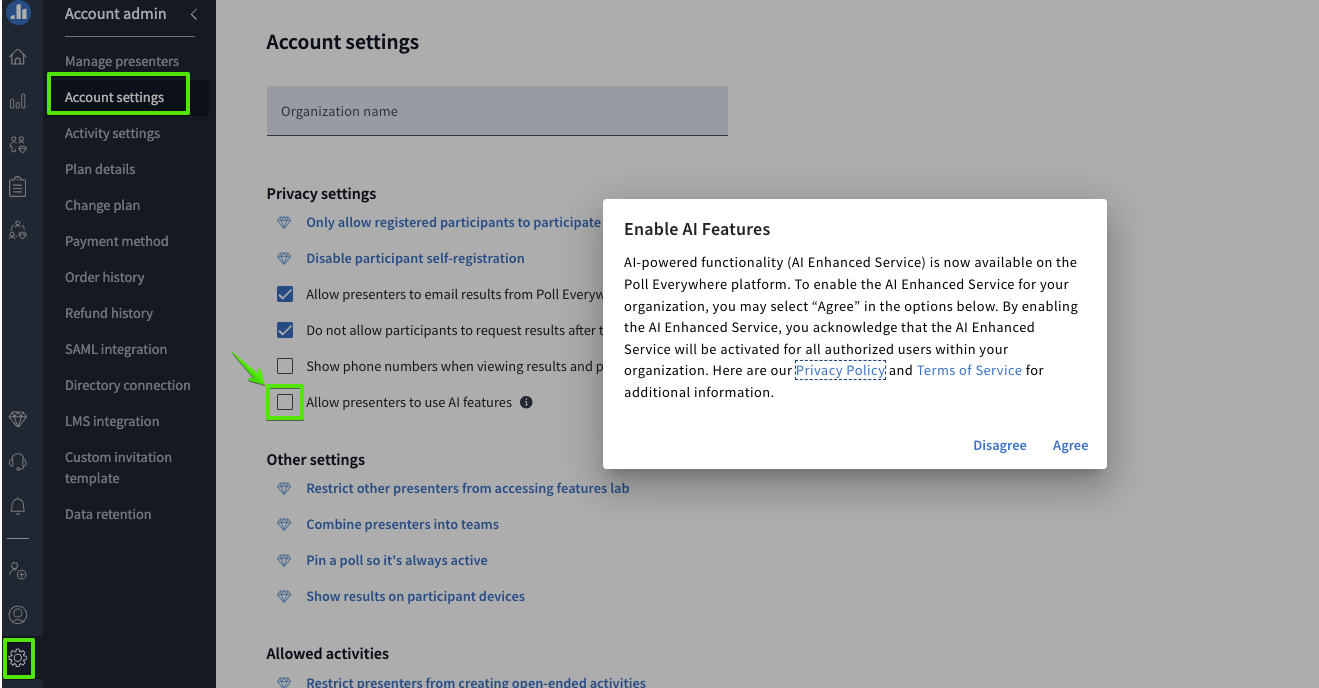Open Change plan page
Viewport: 1319px width, 688px height.
[x=102, y=205]
